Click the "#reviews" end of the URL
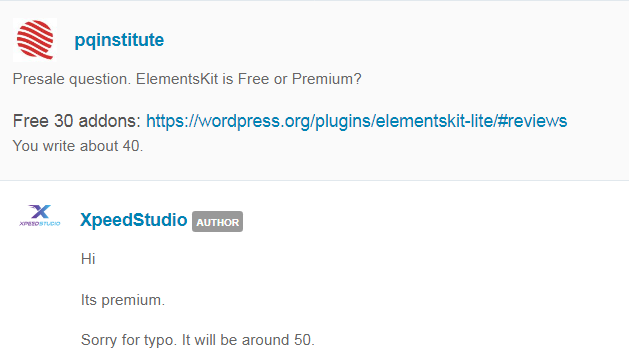This screenshot has height=363, width=629. [532, 121]
